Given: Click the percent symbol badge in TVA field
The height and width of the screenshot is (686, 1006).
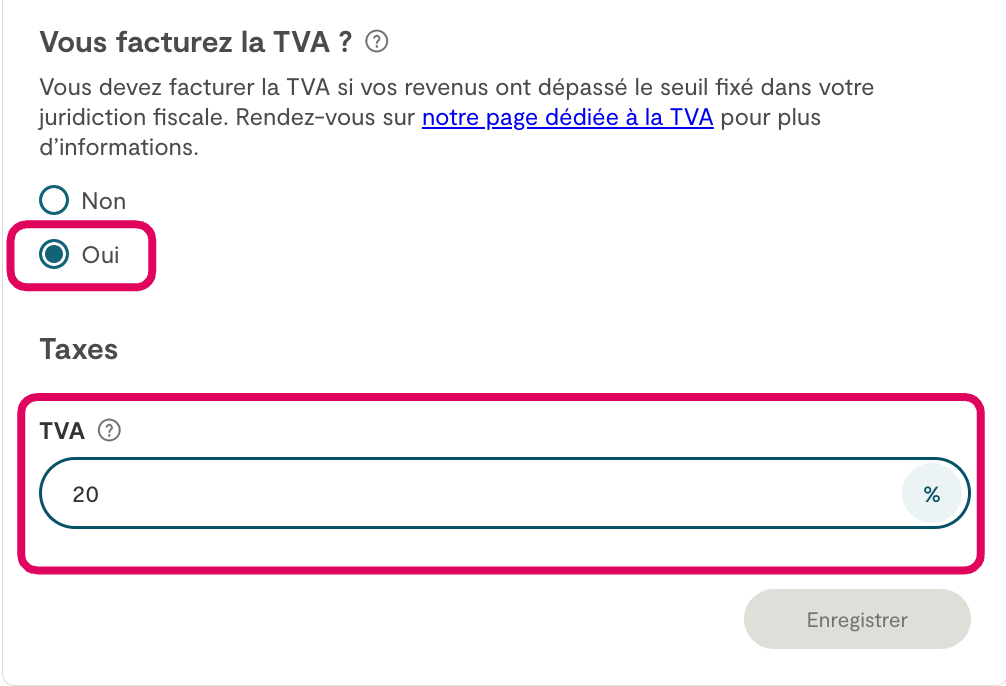Looking at the screenshot, I should coord(931,494).
